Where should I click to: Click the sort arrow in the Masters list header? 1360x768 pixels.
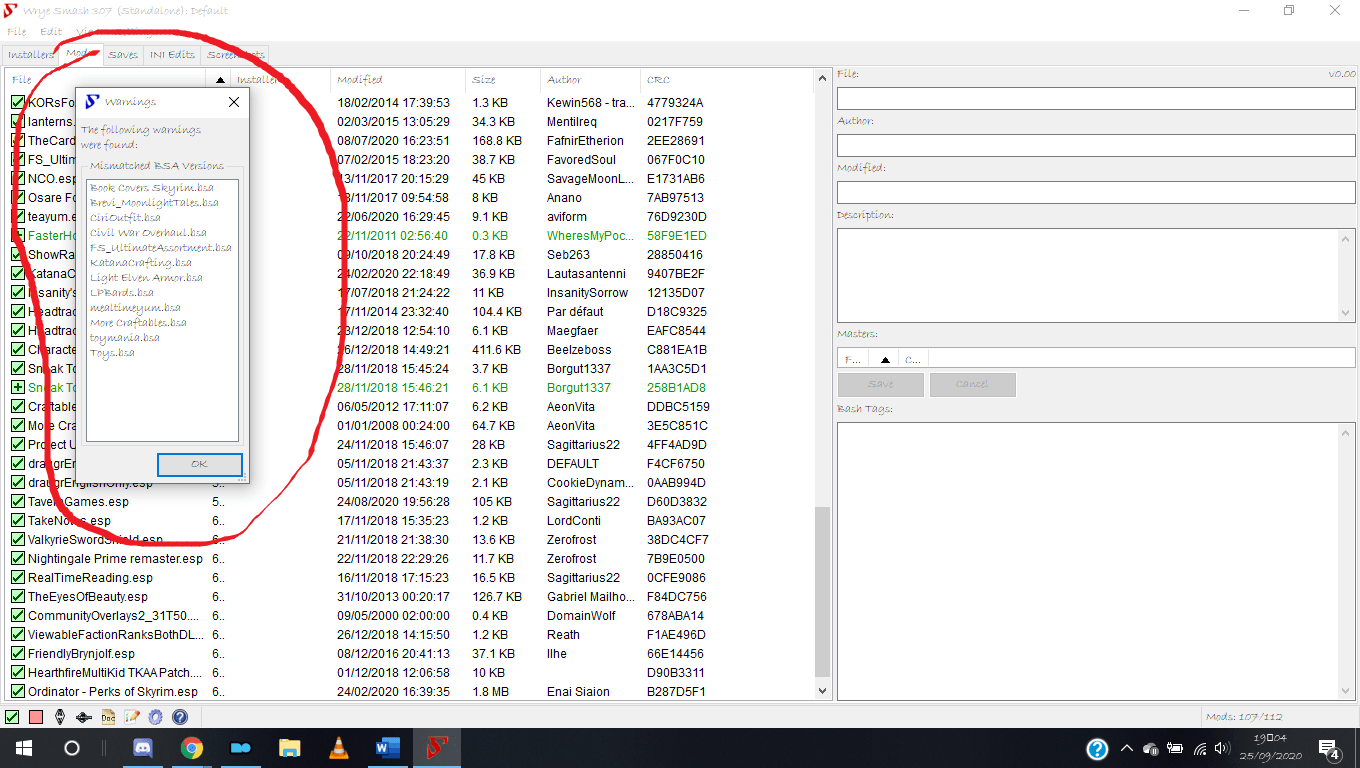coord(884,359)
